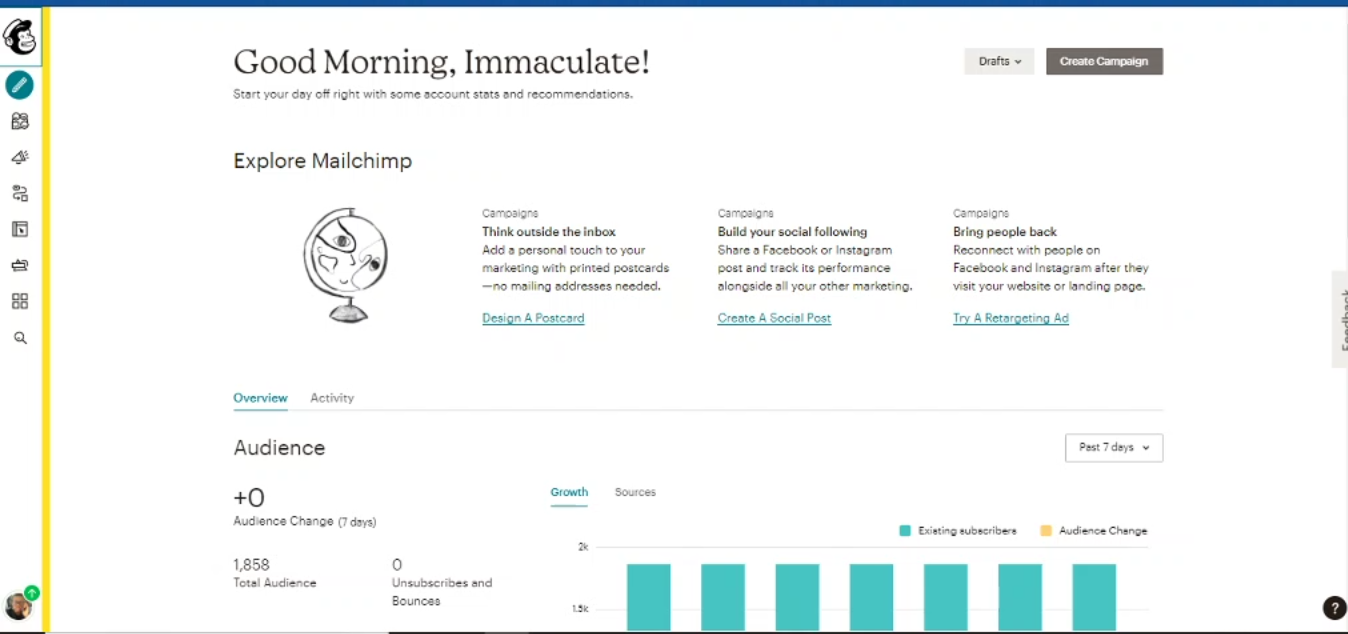This screenshot has width=1348, height=634.
Task: Select the Sources tab in Audience
Action: pos(635,492)
